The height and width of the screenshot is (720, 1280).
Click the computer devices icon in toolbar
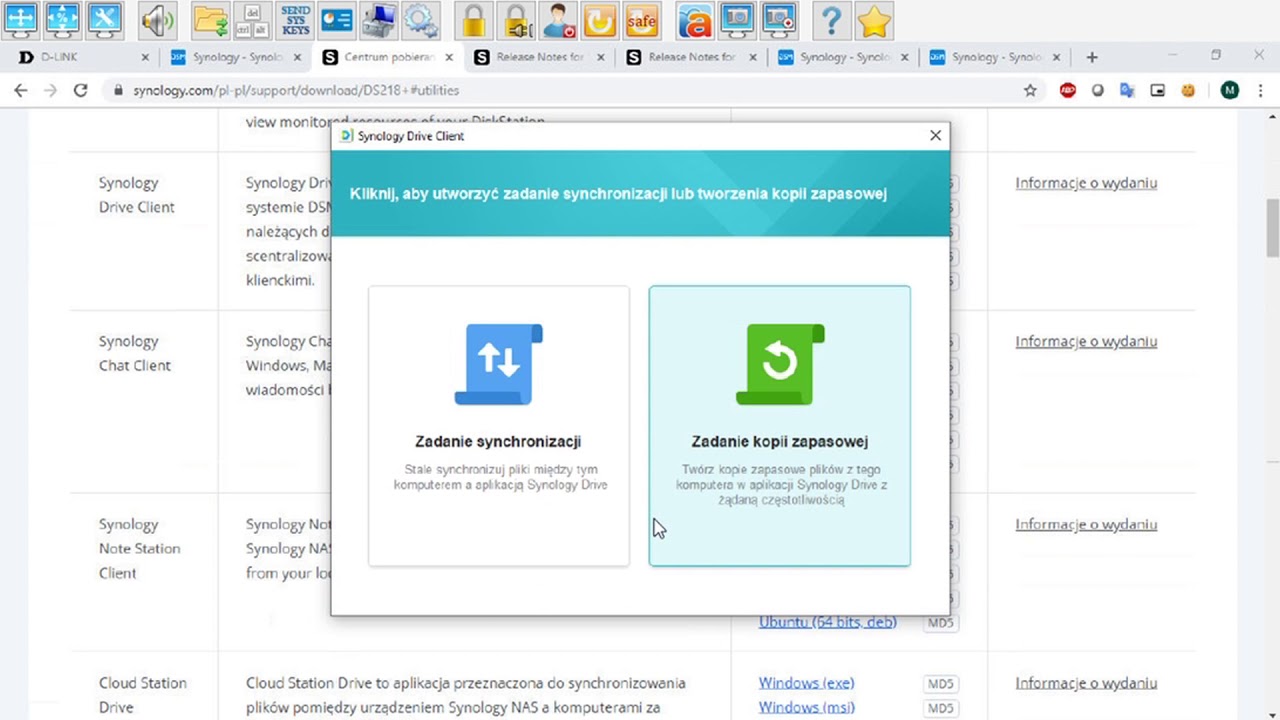379,19
